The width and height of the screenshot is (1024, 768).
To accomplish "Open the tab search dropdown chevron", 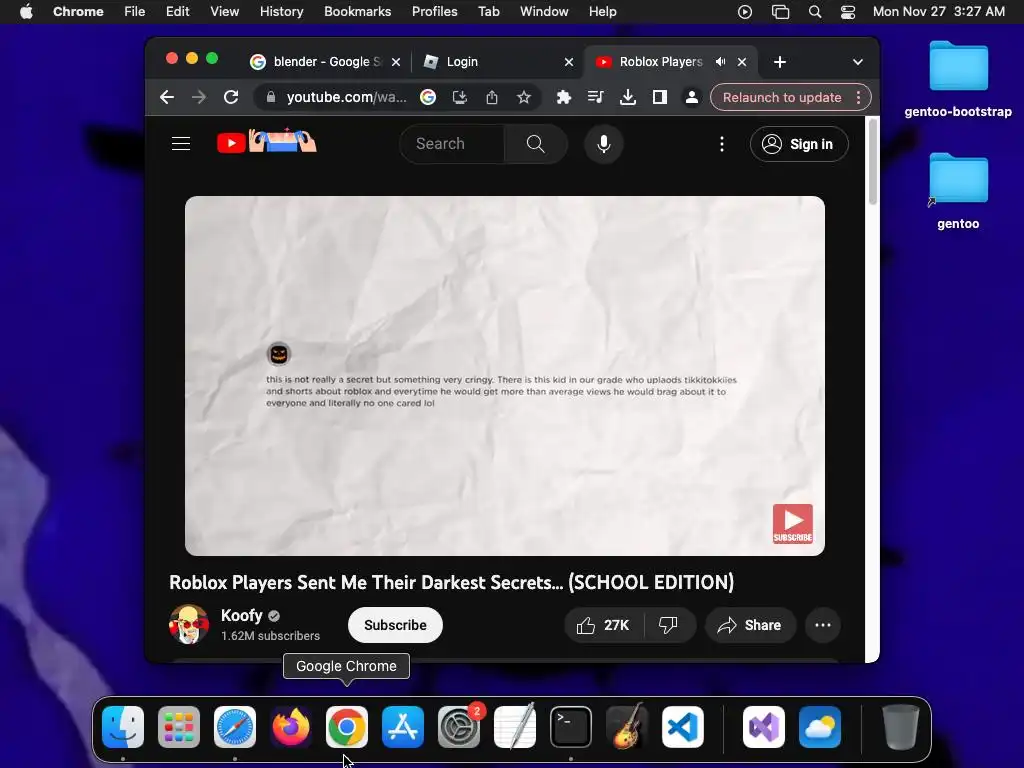I will 857,61.
